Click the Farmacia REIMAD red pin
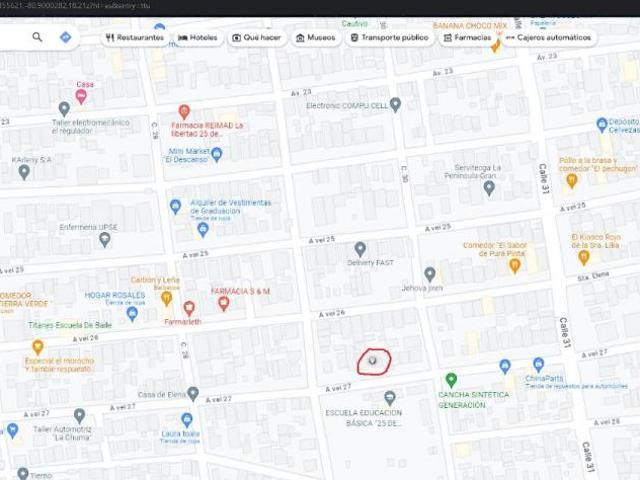This screenshot has height=480, width=640. pos(184,111)
